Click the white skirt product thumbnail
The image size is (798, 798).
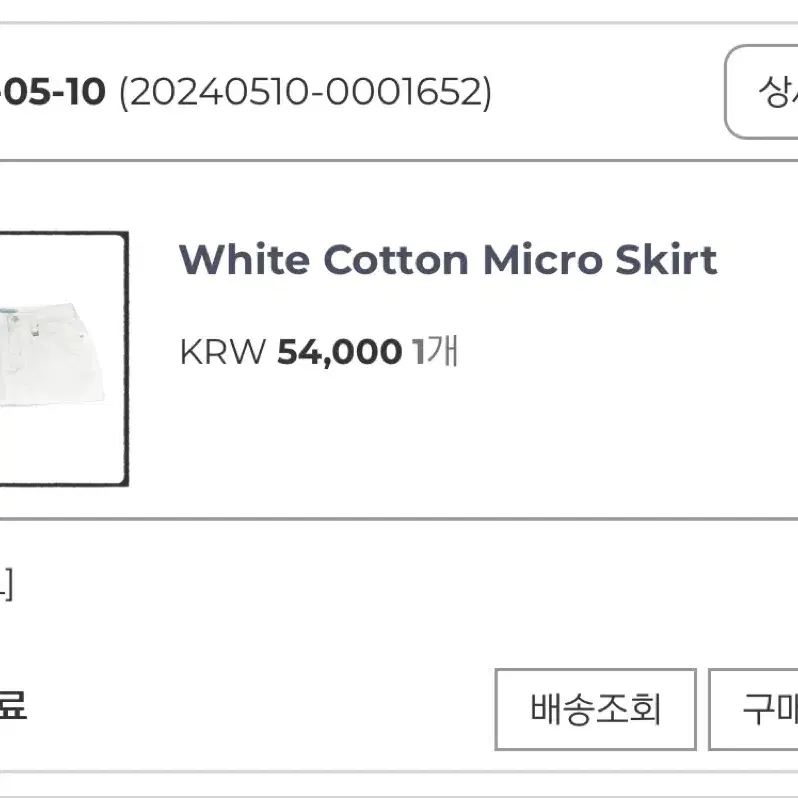64,359
